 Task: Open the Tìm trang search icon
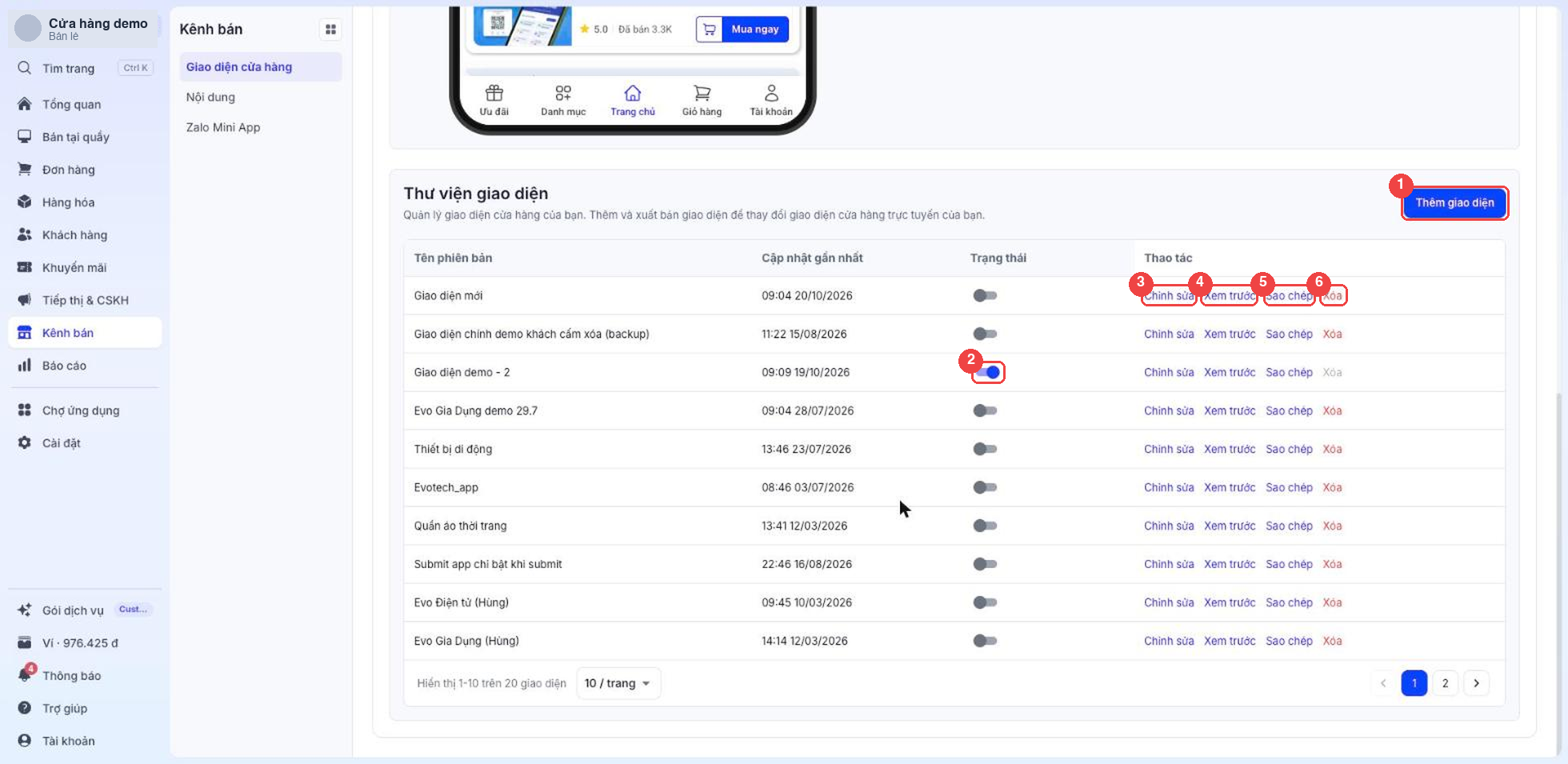coord(25,68)
